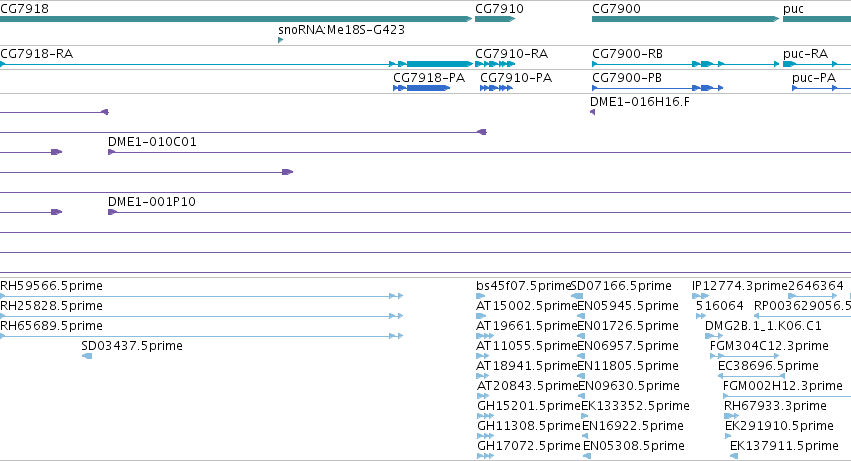Click EST AT15002.5prime label
851x461 pixels.
(x=526, y=306)
